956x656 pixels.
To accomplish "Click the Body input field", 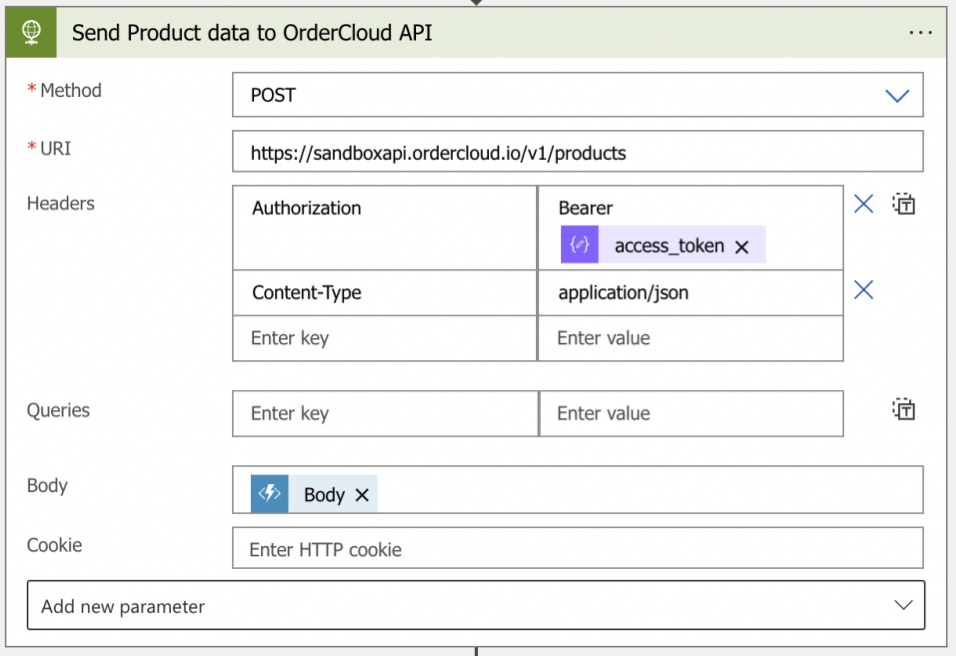I will click(577, 490).
